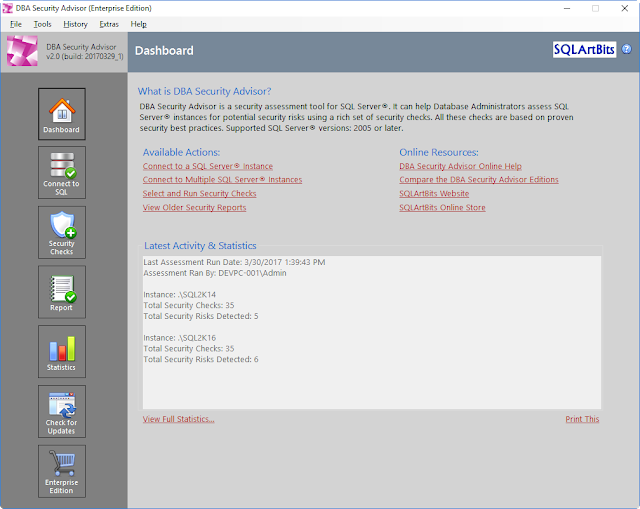Image resolution: width=640 pixels, height=509 pixels.
Task: Click Instance .\SQL2K14 text
Action: [x=180, y=295]
